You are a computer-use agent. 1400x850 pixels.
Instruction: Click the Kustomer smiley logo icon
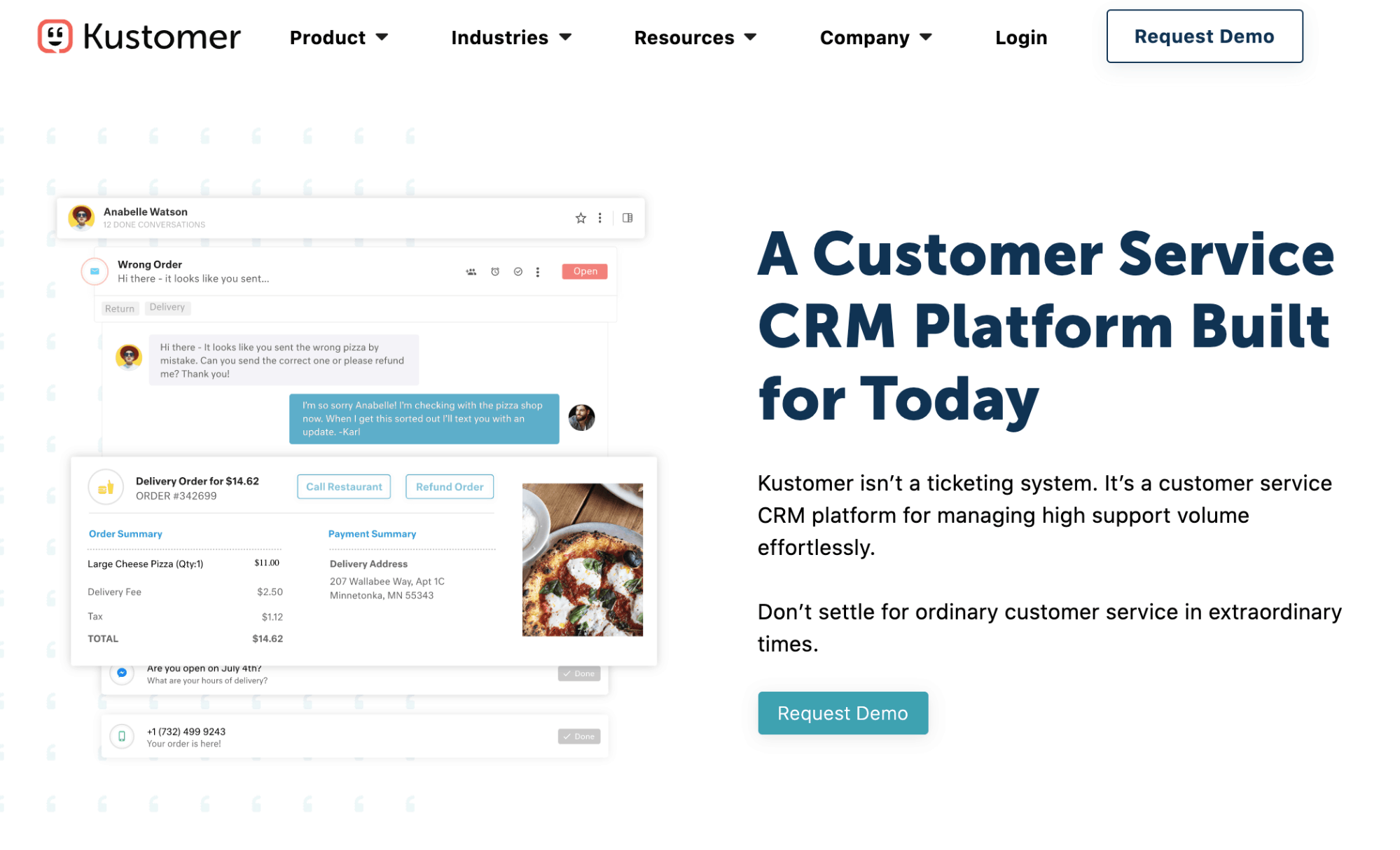pyautogui.click(x=55, y=36)
